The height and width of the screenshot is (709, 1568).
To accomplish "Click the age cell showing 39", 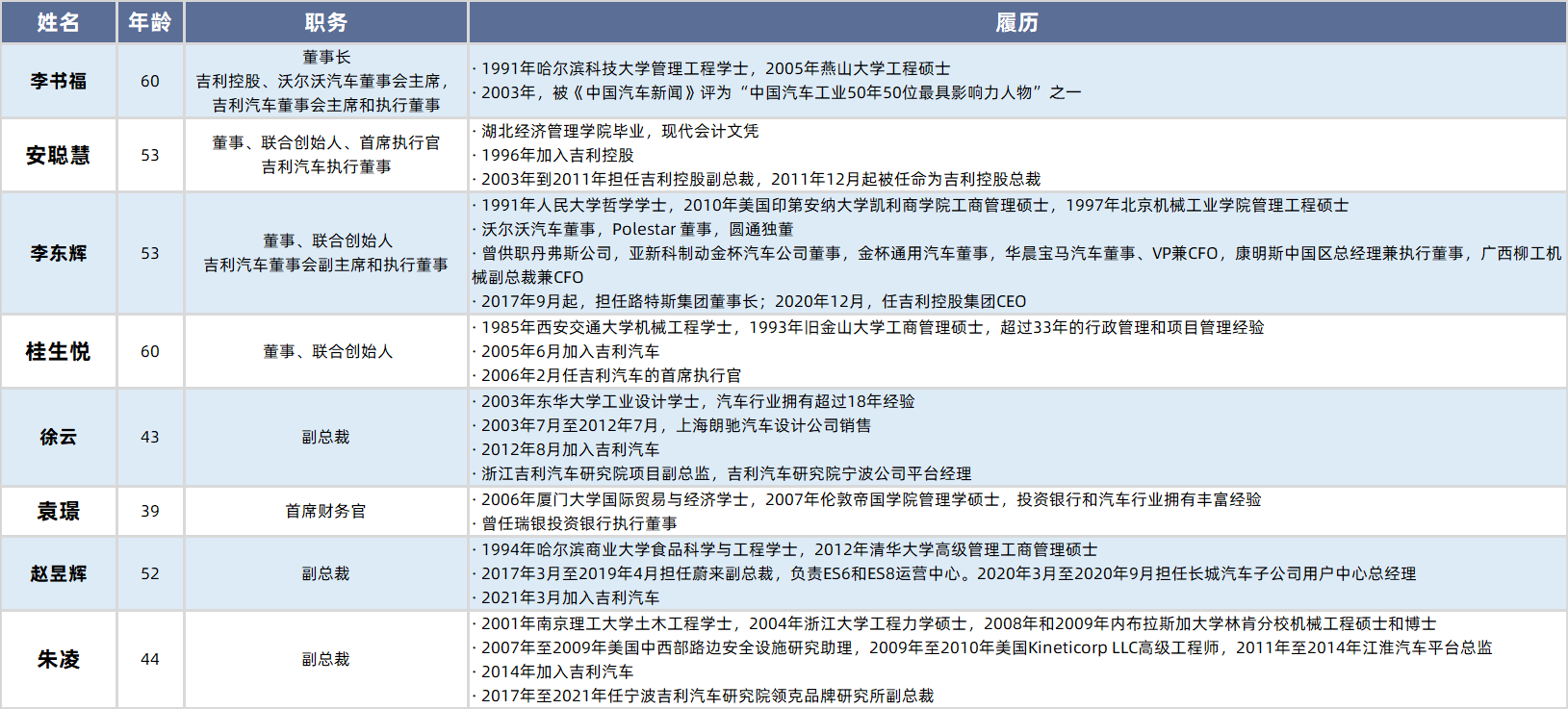I will pyautogui.click(x=150, y=511).
